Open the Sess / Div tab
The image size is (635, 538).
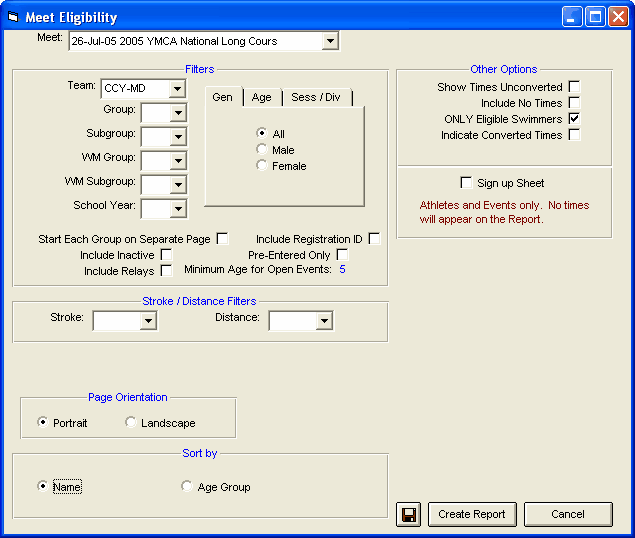pyautogui.click(x=315, y=97)
